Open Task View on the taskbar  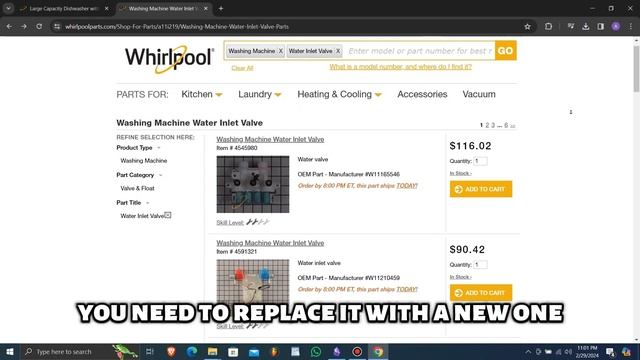tap(149, 351)
